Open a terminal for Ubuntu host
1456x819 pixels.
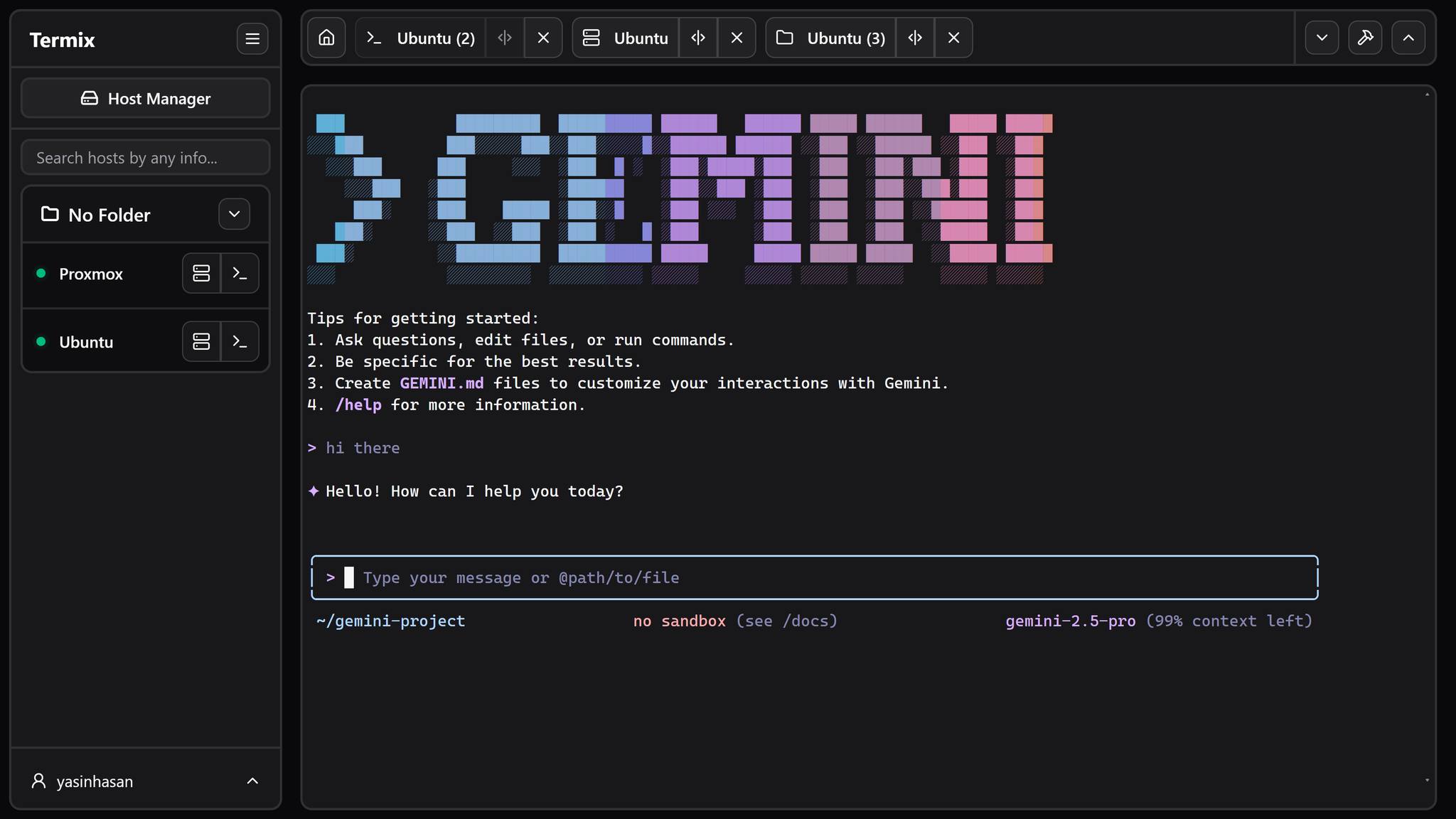click(240, 341)
